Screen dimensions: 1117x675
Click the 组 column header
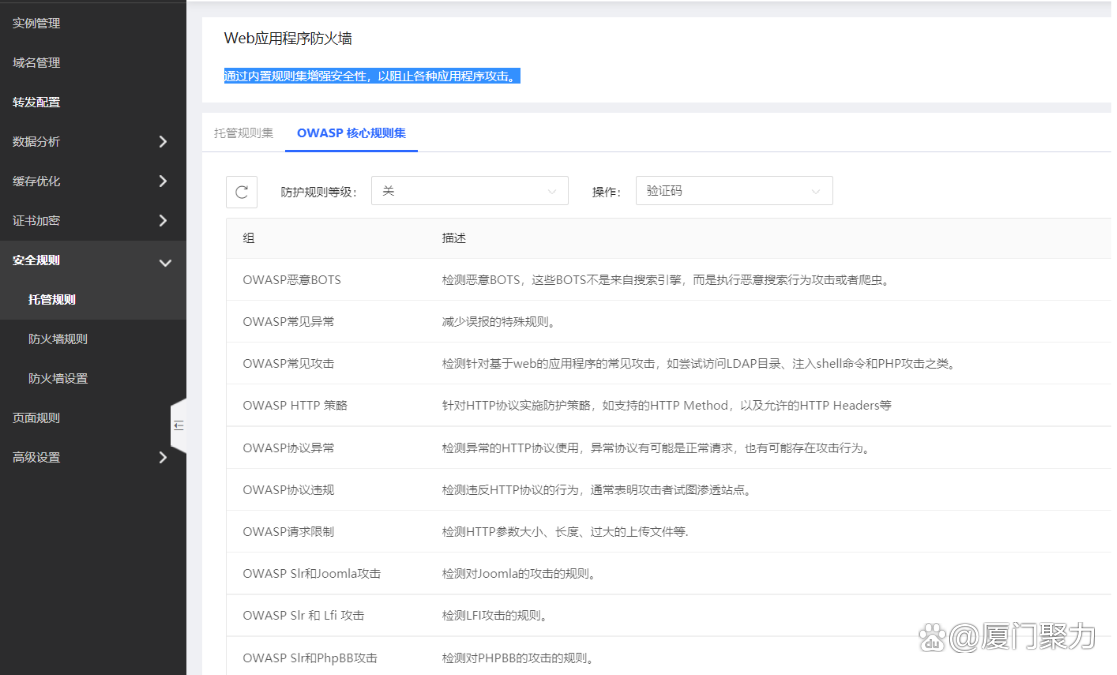click(249, 238)
